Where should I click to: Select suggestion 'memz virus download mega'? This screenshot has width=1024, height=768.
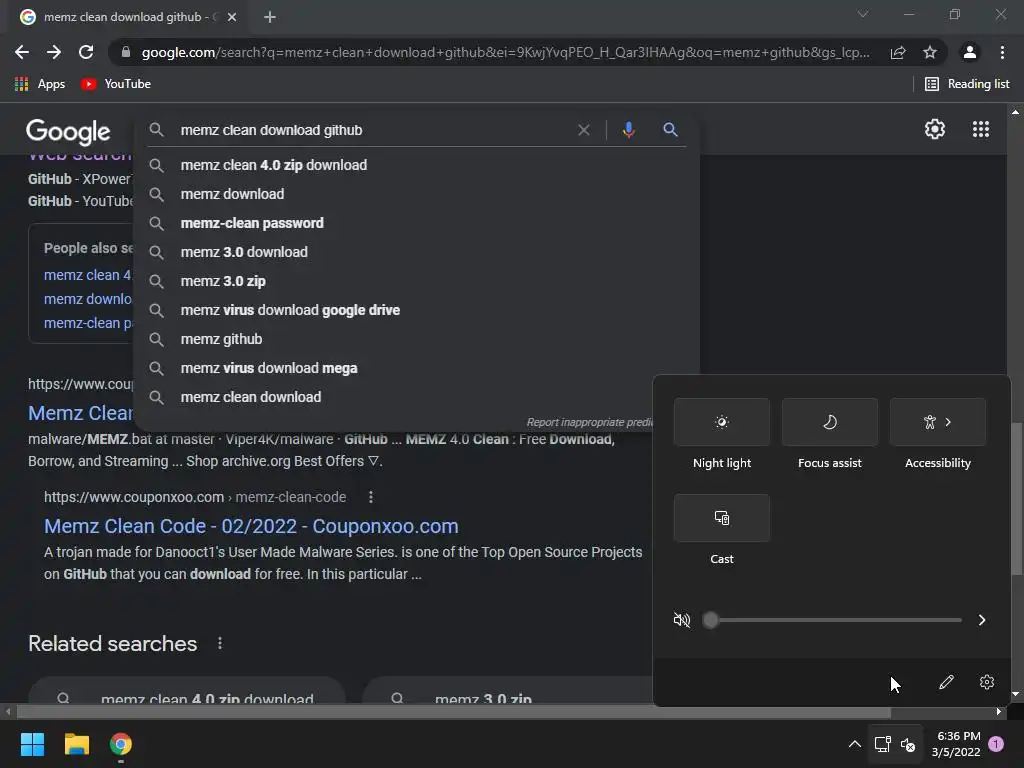coord(416,368)
